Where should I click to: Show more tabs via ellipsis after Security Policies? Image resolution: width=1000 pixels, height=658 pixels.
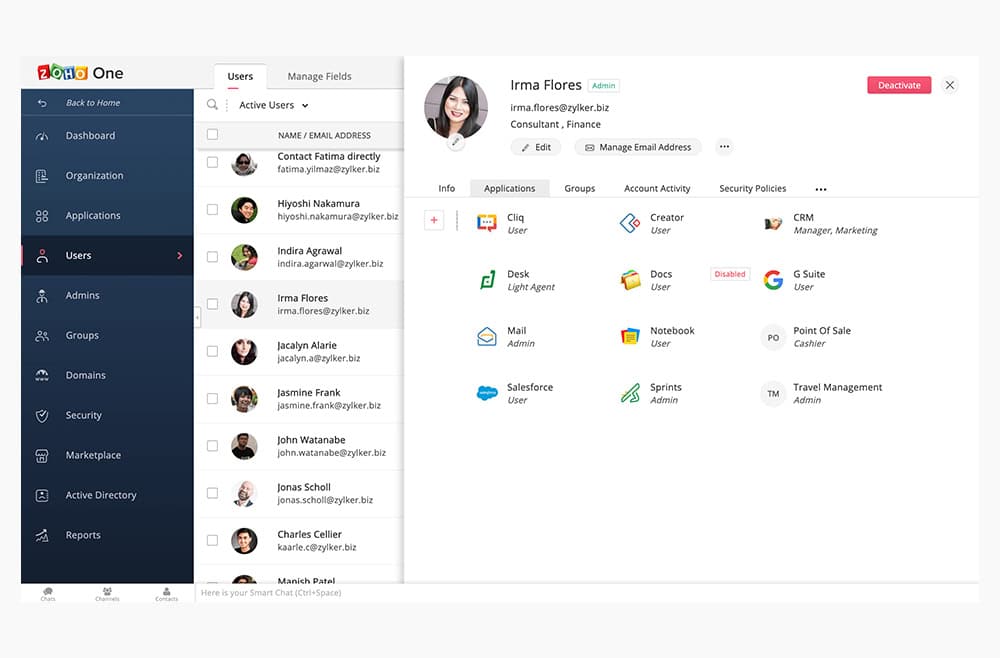click(x=821, y=189)
